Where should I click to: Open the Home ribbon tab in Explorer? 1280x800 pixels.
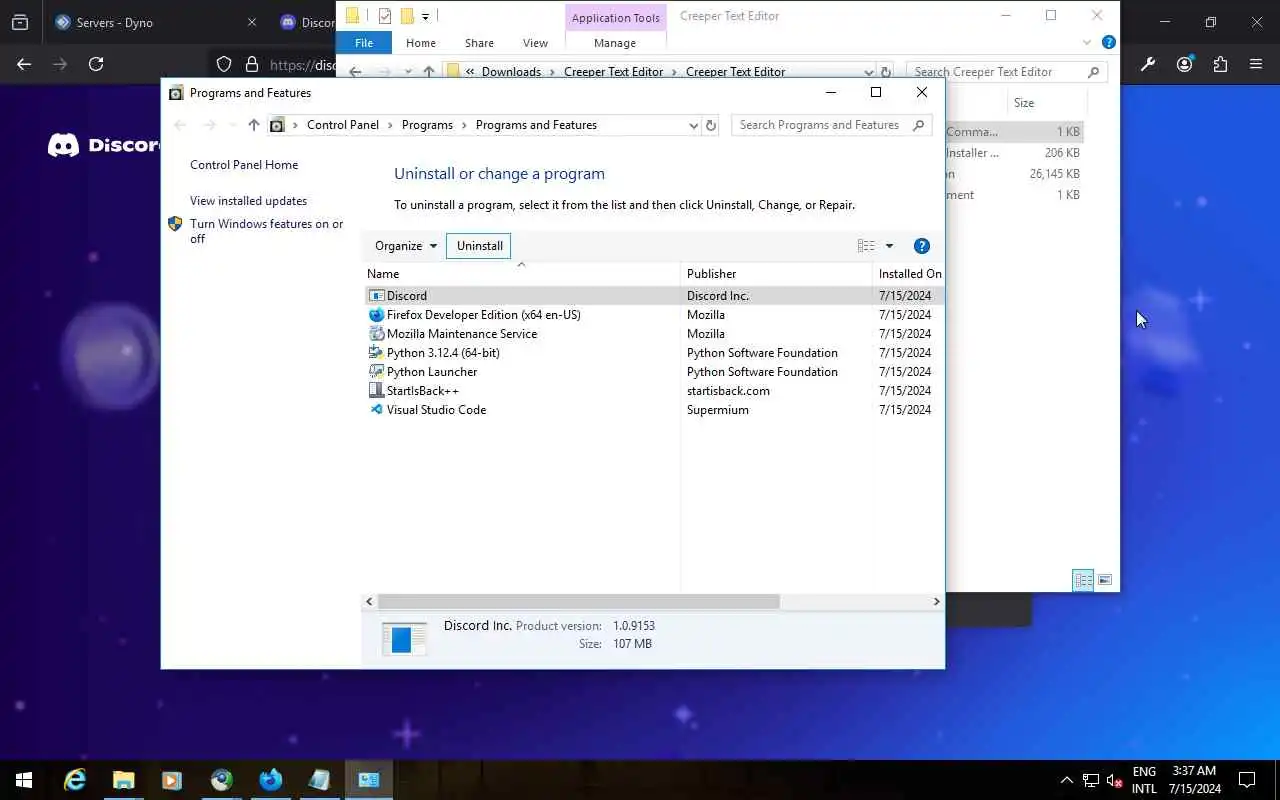pos(420,43)
